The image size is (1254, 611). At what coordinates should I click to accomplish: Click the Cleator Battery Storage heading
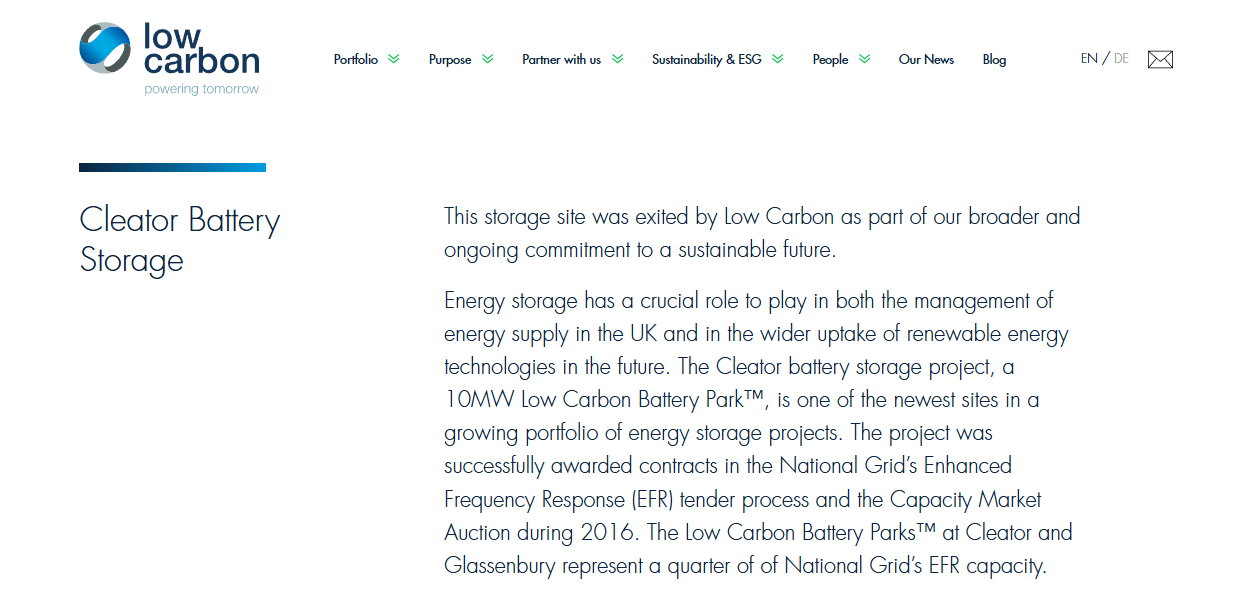click(x=179, y=240)
